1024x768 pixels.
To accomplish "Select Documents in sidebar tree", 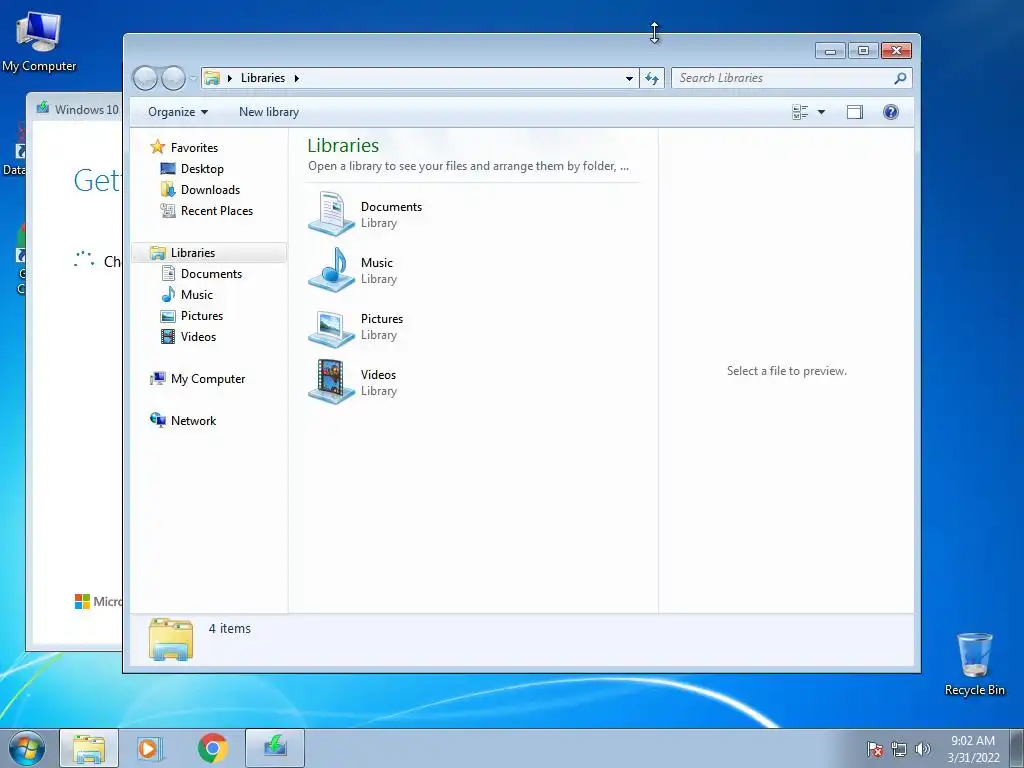I will [202, 274].
